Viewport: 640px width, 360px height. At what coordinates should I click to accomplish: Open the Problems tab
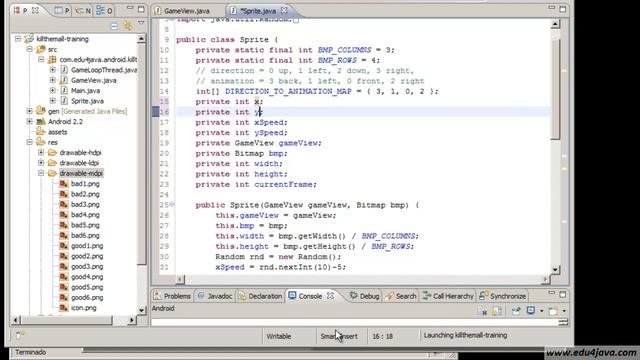pyautogui.click(x=172, y=296)
